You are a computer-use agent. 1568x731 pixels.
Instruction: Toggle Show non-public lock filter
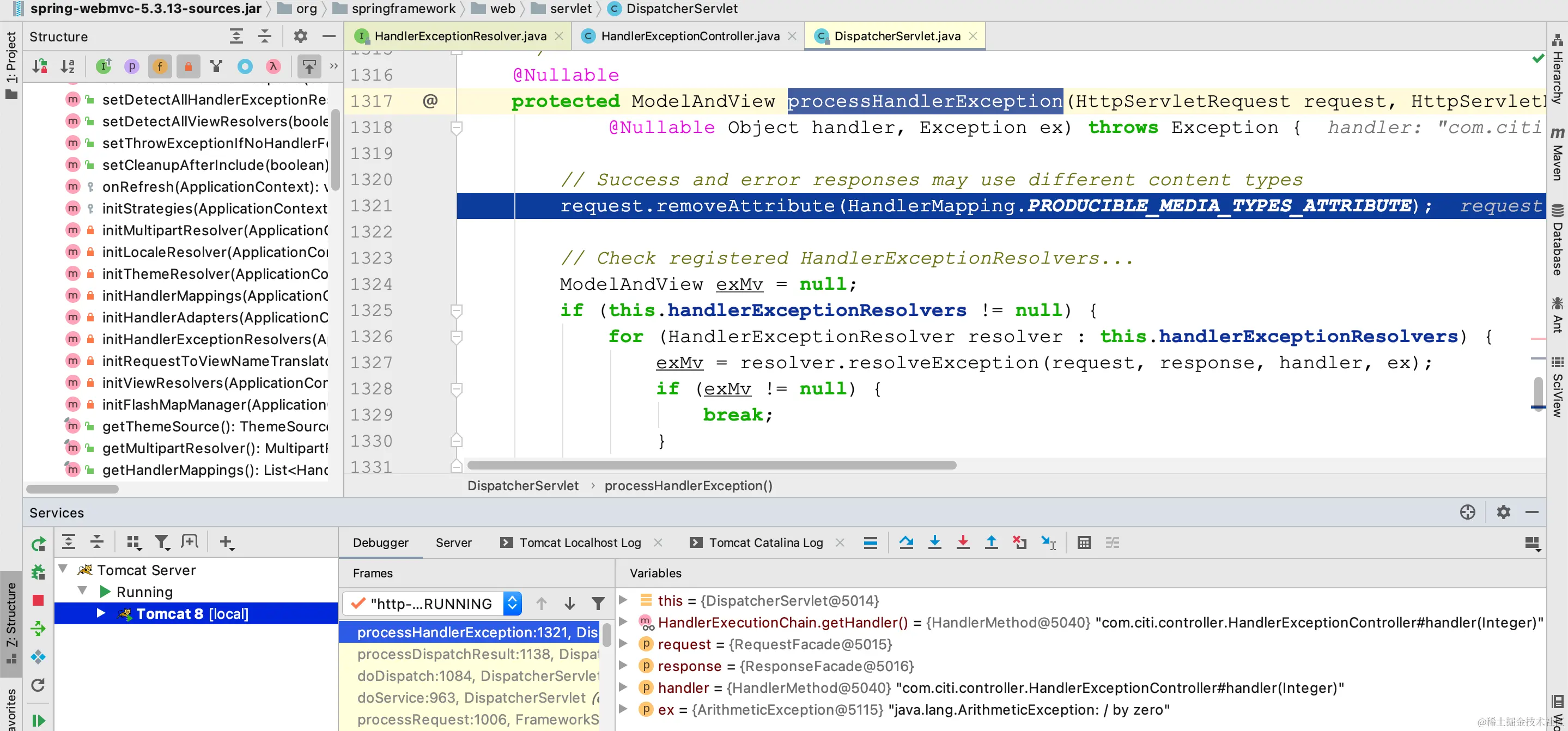[x=188, y=66]
